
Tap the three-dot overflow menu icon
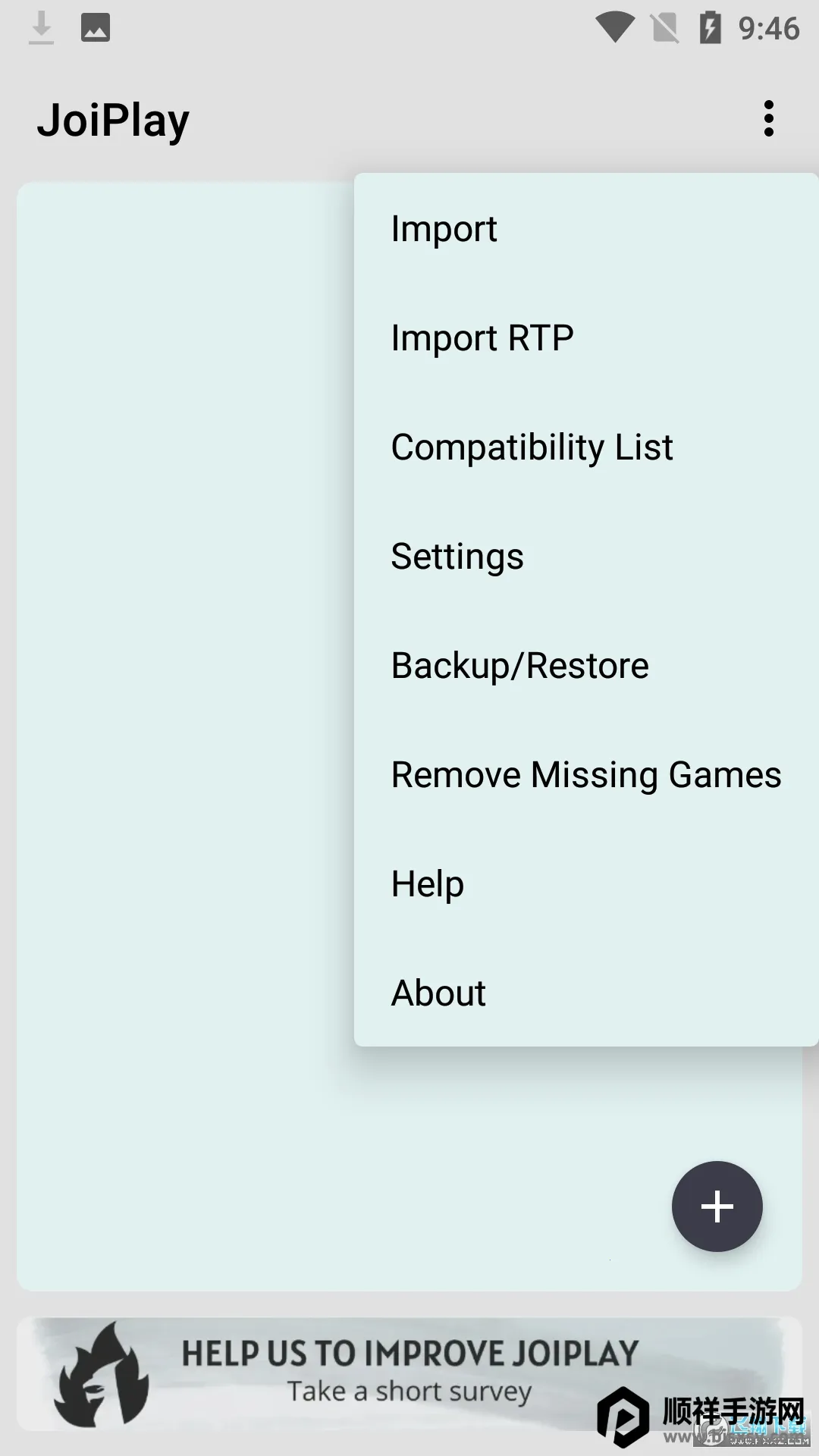coord(769,119)
